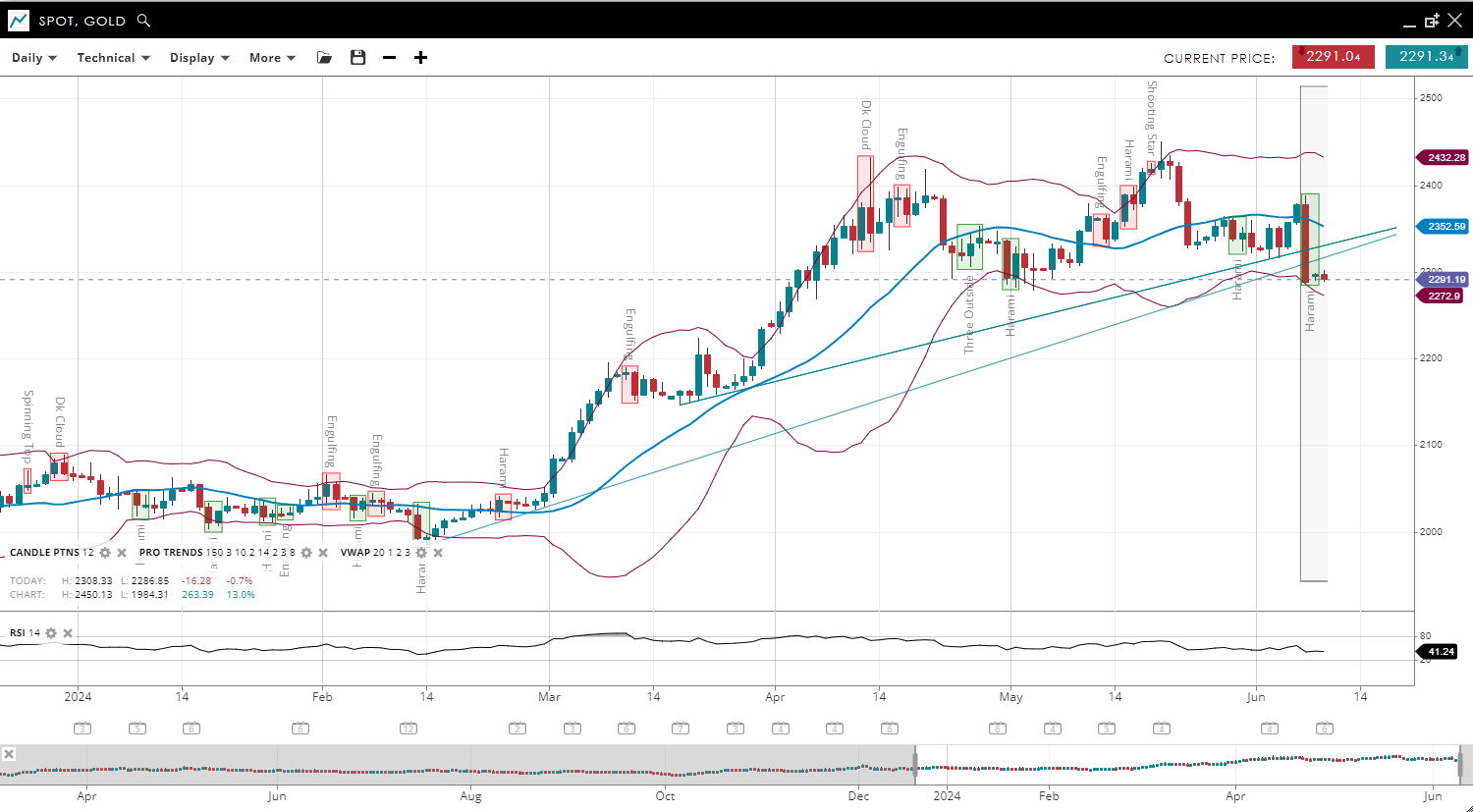
Task: Save chart with the floppy disk icon
Action: pos(357,58)
